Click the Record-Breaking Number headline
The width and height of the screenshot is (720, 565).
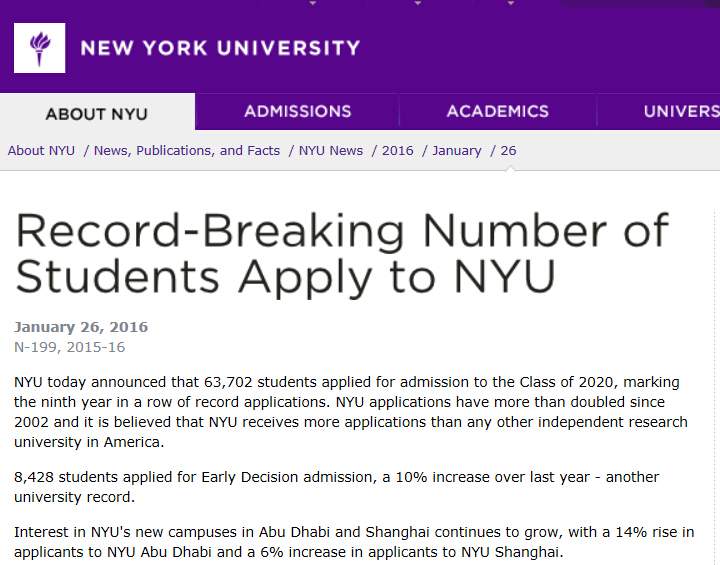tap(340, 254)
